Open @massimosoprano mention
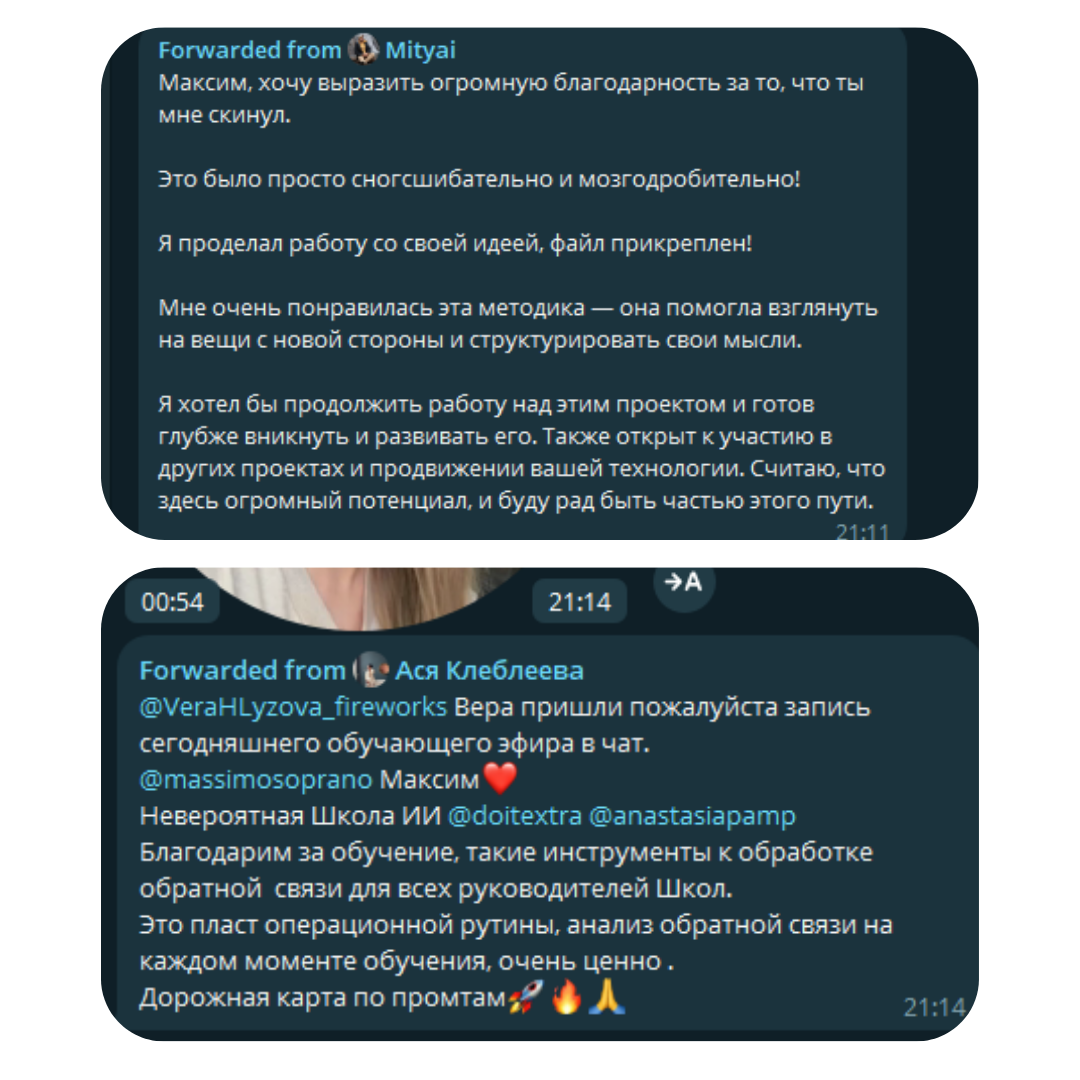Screen dimensions: 1080x1080 point(256,780)
